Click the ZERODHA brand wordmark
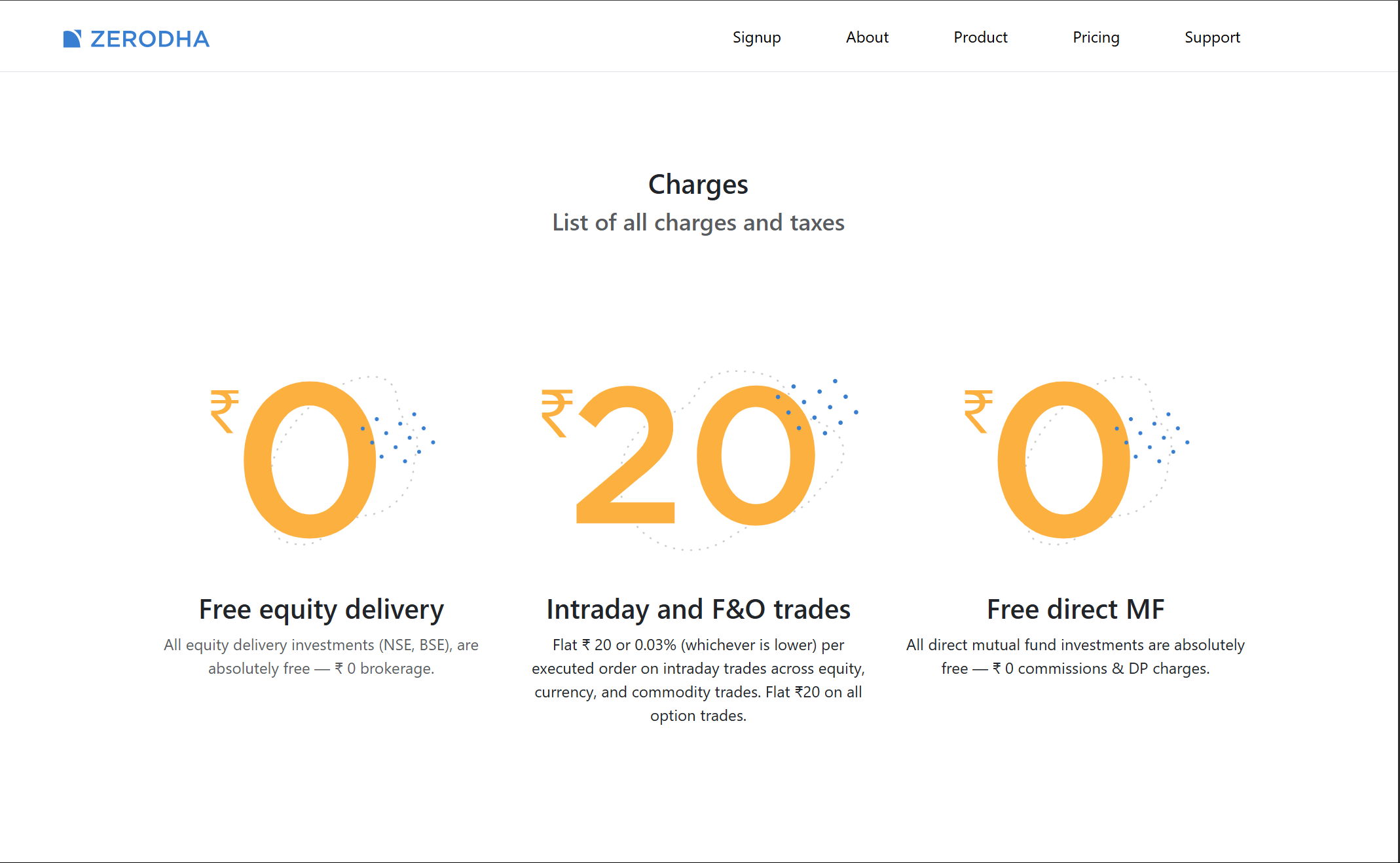Image resolution: width=1400 pixels, height=863 pixels. (x=150, y=39)
